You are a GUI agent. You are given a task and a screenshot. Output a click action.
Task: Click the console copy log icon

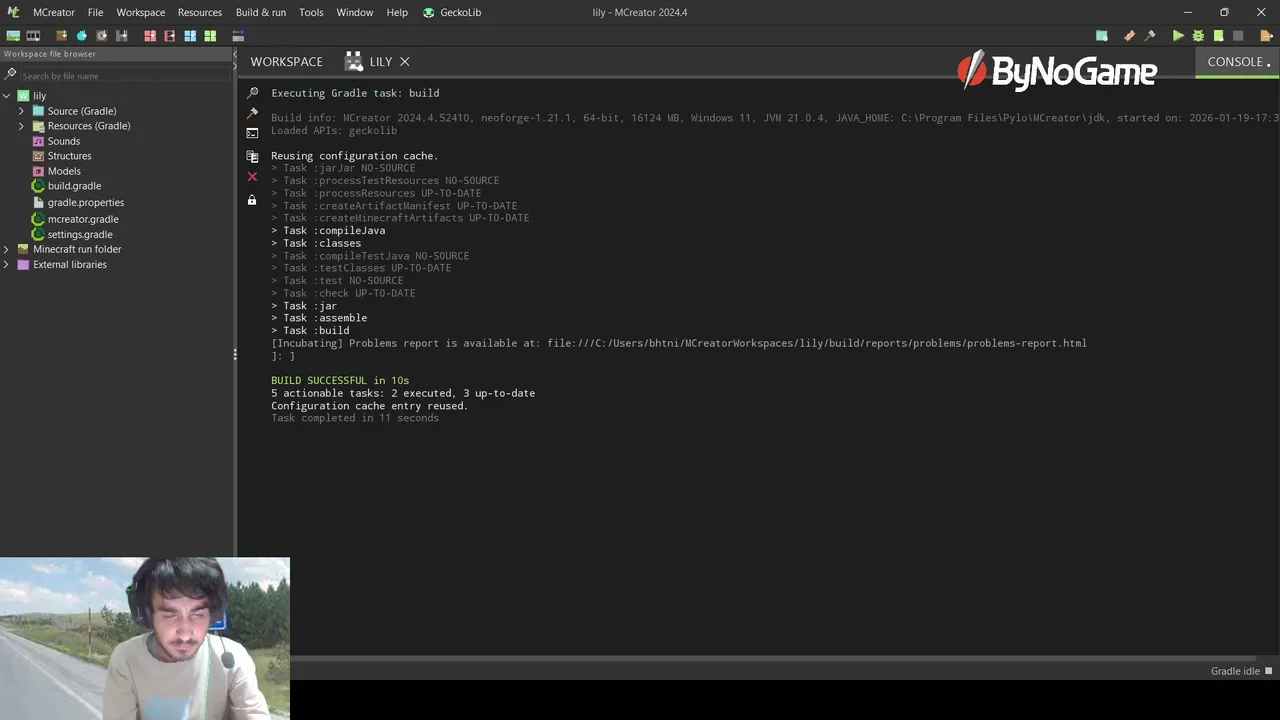click(252, 157)
